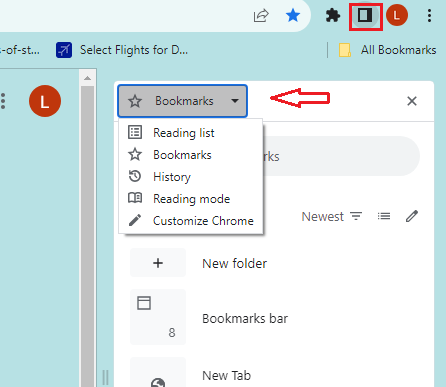446x387 pixels.
Task: Switch to list view icon
Action: point(384,217)
